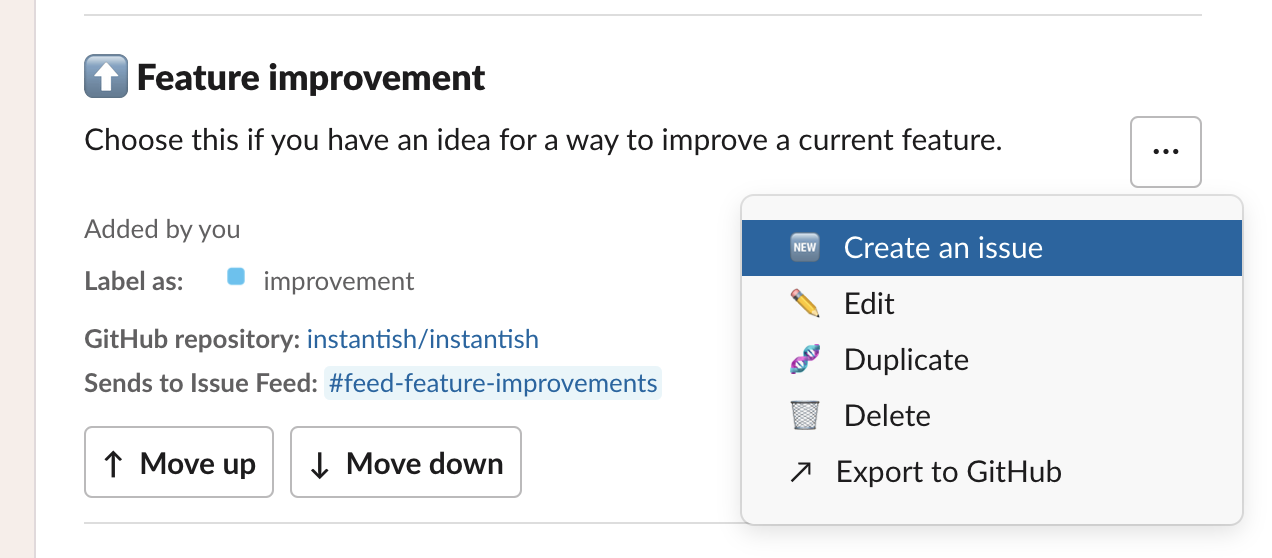Click the pencil Edit icon
Viewport: 1272px width, 558px height.
tap(804, 303)
